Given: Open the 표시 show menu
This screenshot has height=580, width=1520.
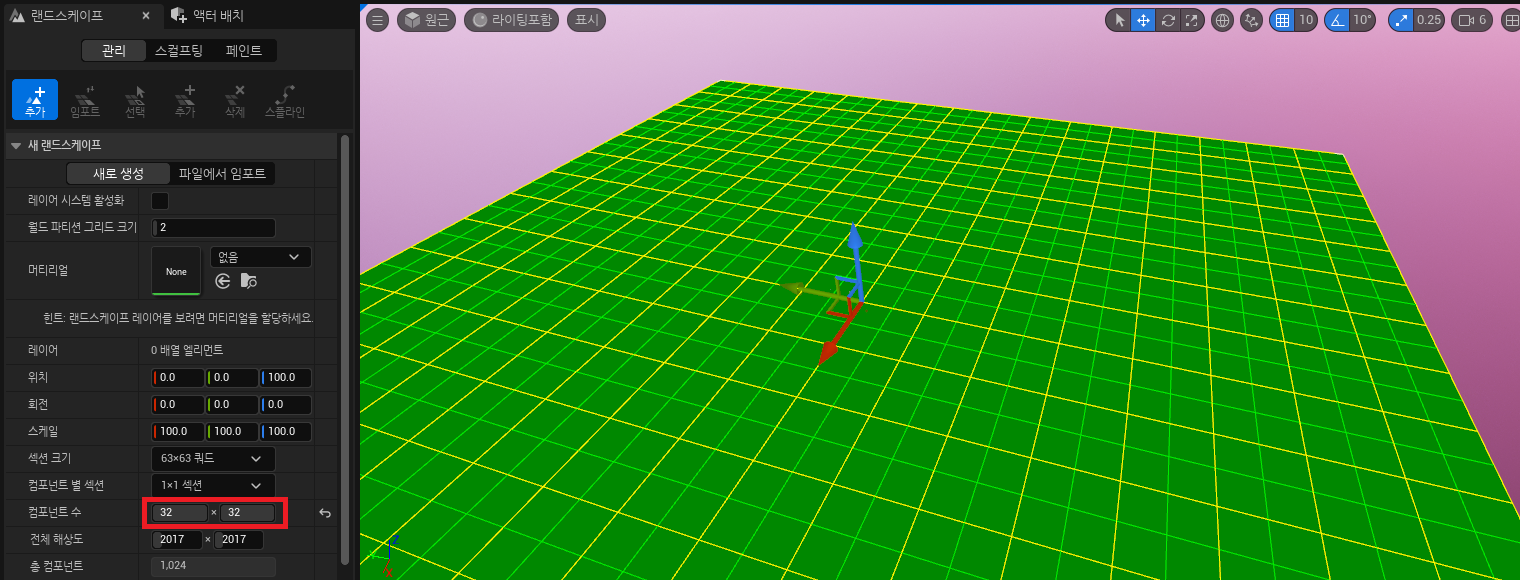Looking at the screenshot, I should tap(585, 20).
